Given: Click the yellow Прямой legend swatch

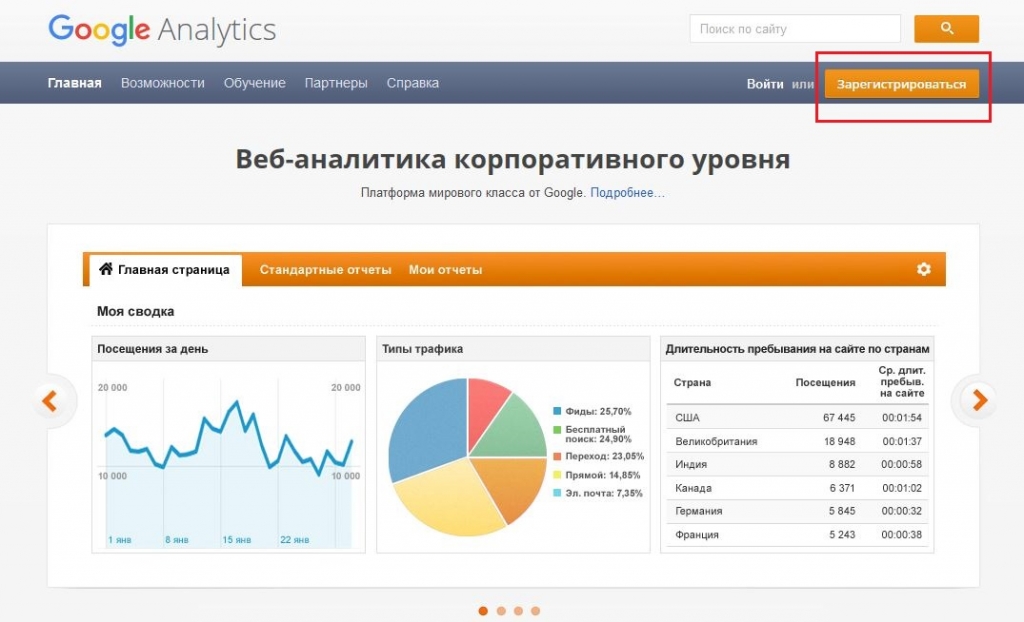Looking at the screenshot, I should point(557,475).
